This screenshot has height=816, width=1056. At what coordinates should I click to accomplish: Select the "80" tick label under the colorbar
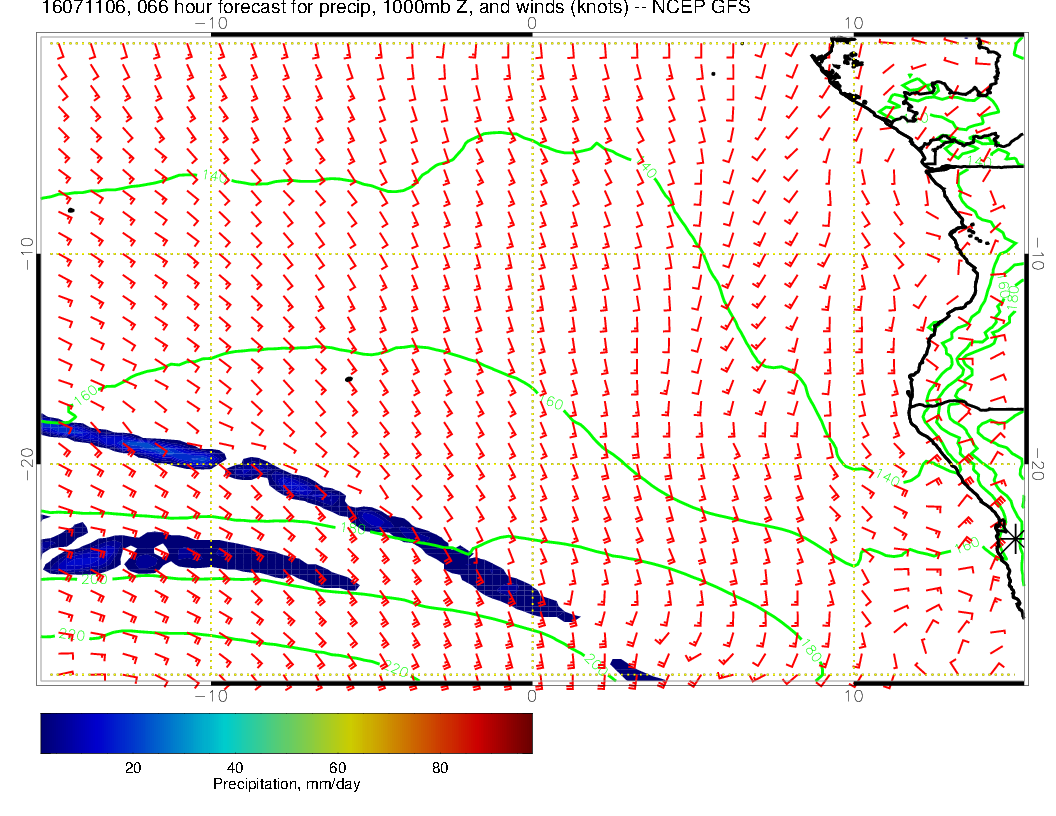pos(439,767)
